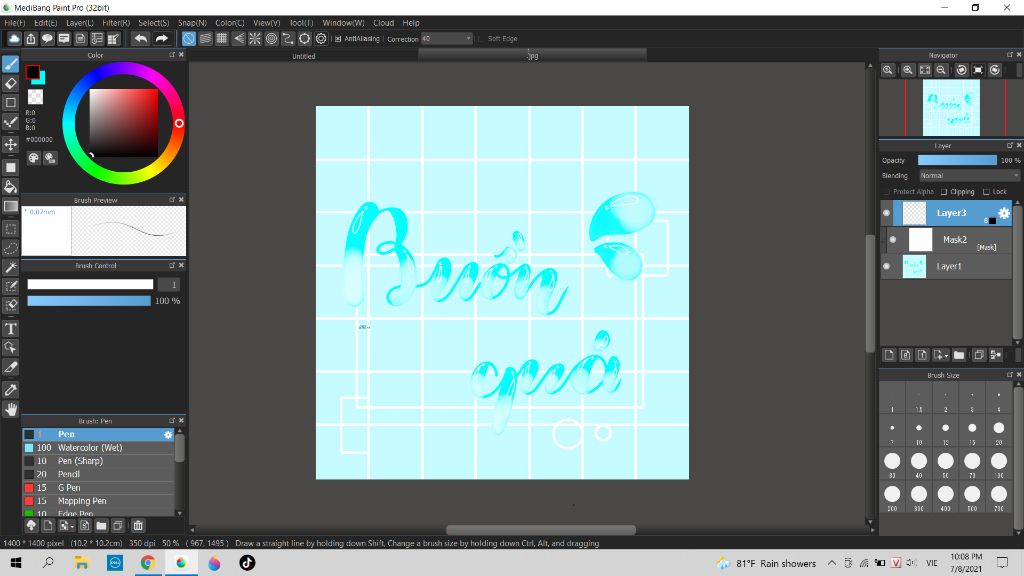Adjust the layer Opacity slider

(957, 160)
